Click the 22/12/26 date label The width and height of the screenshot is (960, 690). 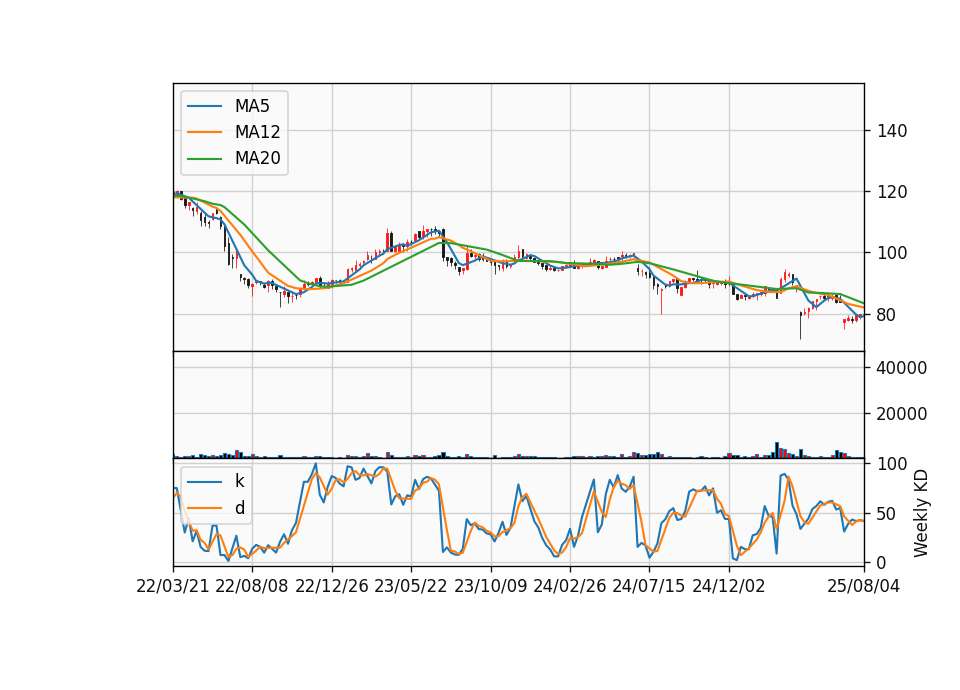pos(332,586)
